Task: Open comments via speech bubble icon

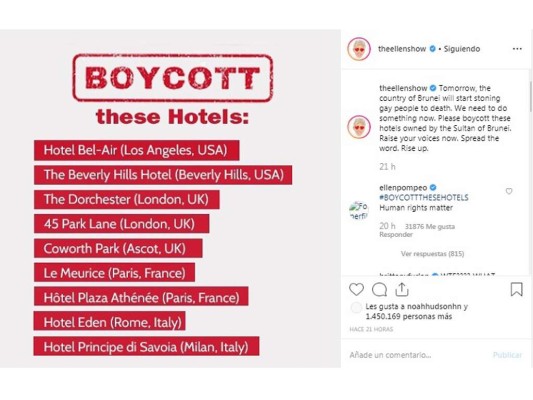Action: 379,290
